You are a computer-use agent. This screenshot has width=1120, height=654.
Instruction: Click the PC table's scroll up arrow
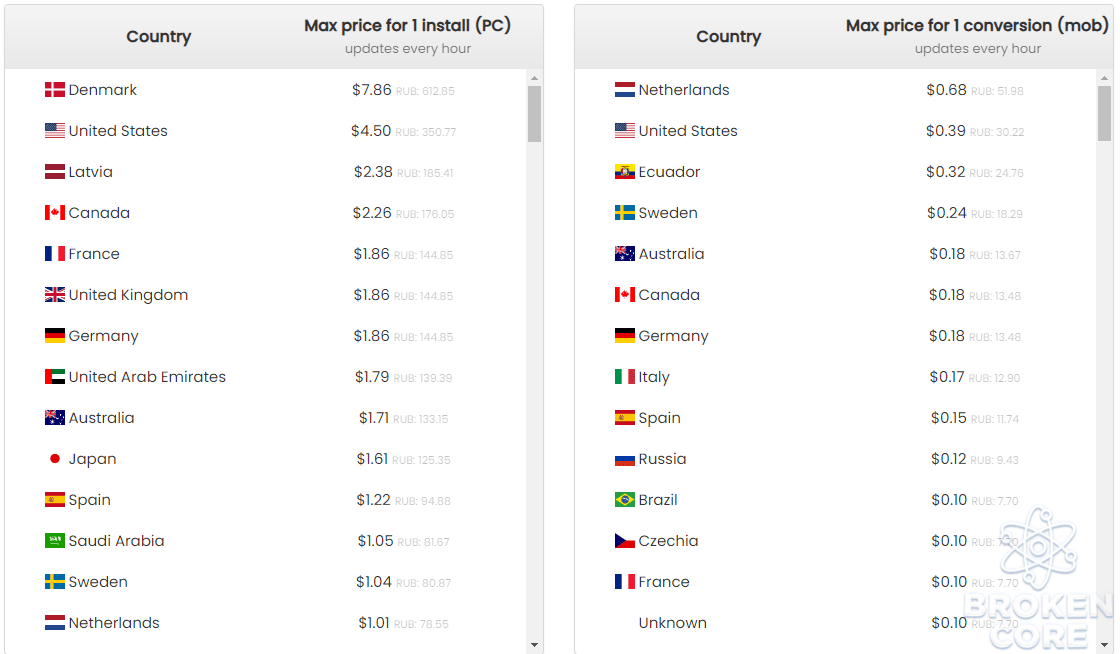tap(534, 78)
